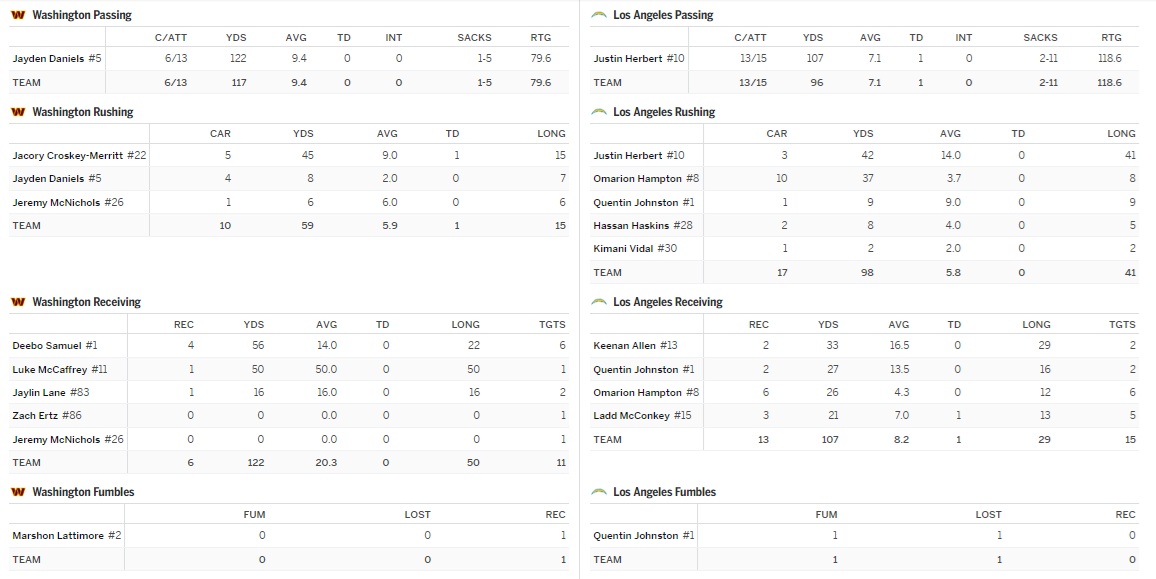This screenshot has width=1156, height=579.
Task: Click Zach Ertz in the receiving table
Action: [x=36, y=416]
